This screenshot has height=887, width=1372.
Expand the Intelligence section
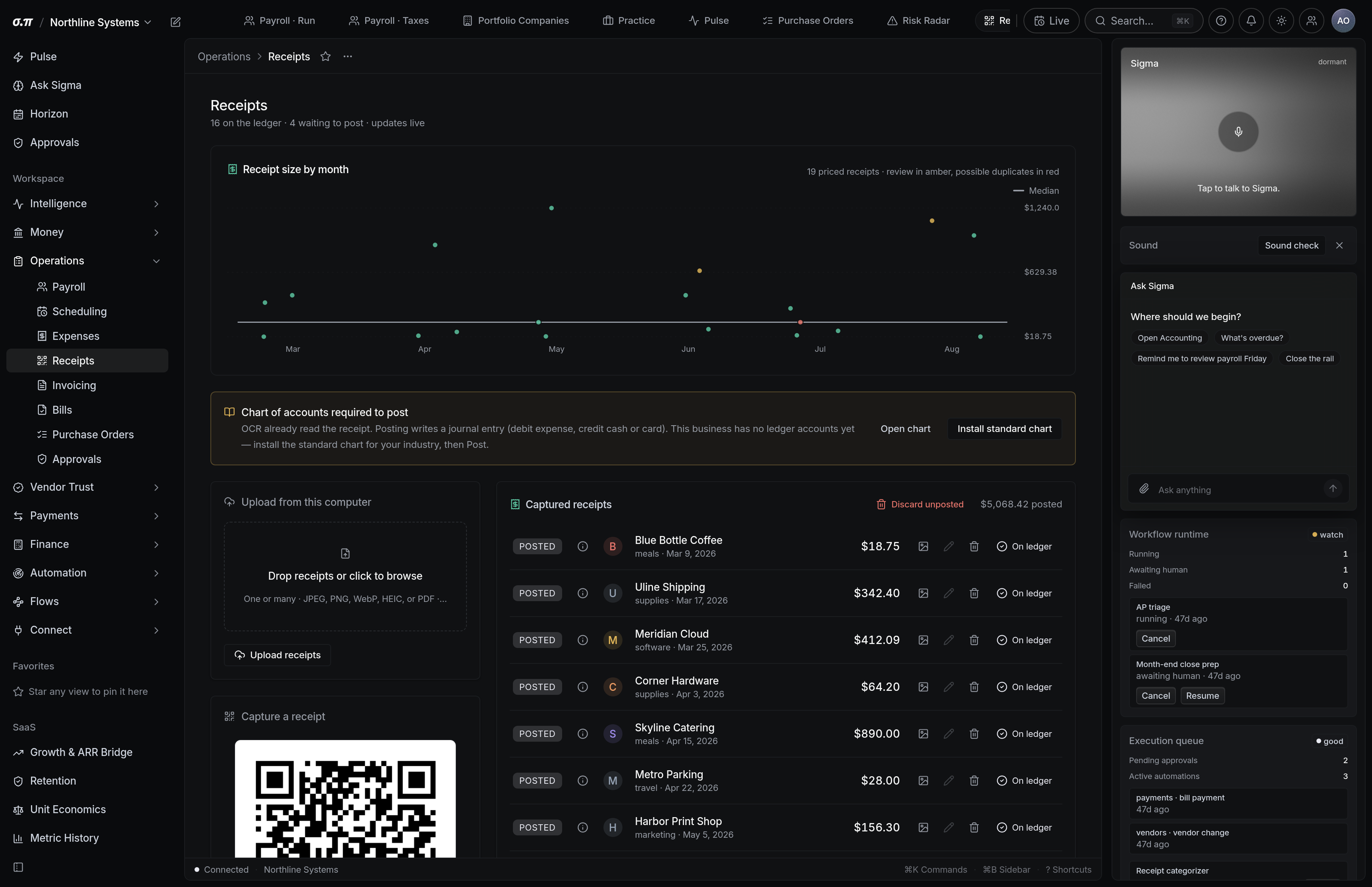pos(87,204)
